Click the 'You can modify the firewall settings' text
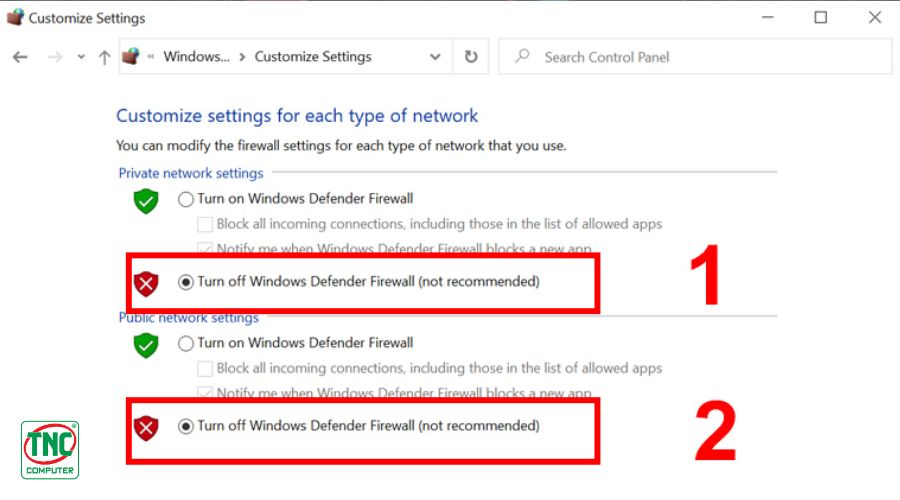 click(x=341, y=146)
